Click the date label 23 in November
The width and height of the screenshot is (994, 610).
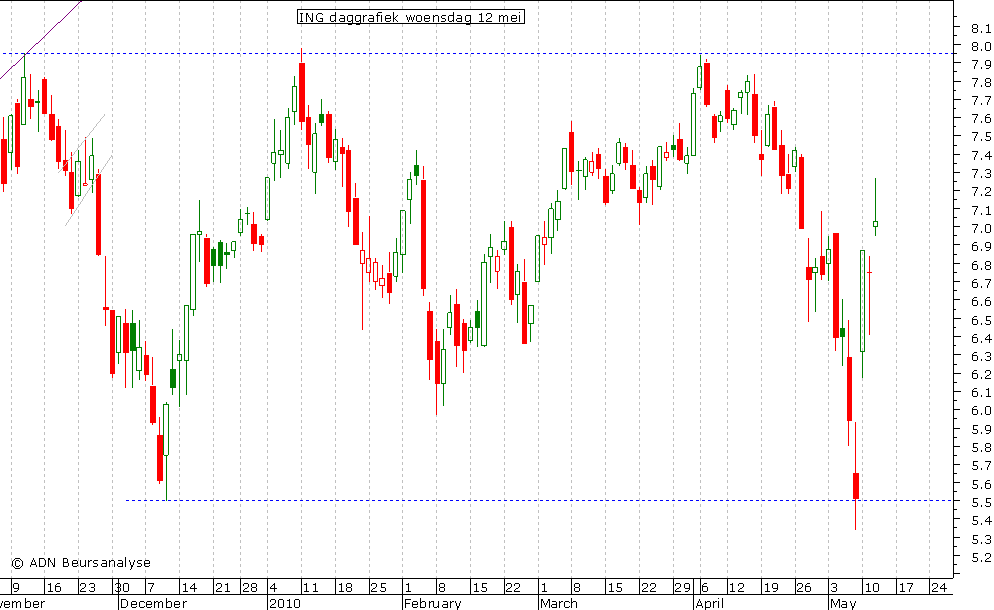pyautogui.click(x=87, y=587)
